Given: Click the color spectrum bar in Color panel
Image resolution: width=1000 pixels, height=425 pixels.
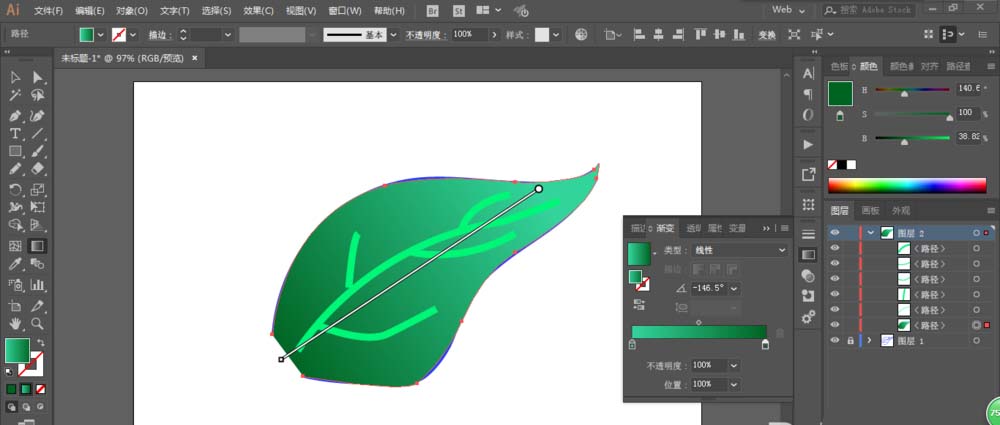Looking at the screenshot, I should tap(906, 185).
